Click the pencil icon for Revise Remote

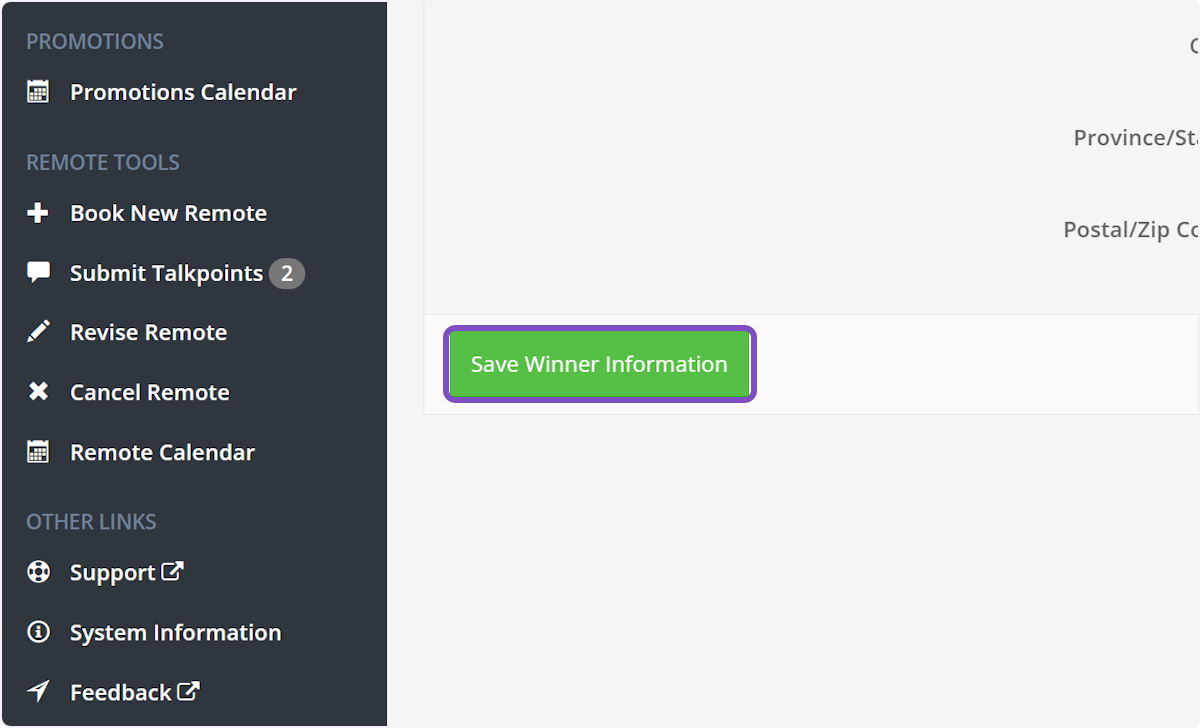click(37, 332)
